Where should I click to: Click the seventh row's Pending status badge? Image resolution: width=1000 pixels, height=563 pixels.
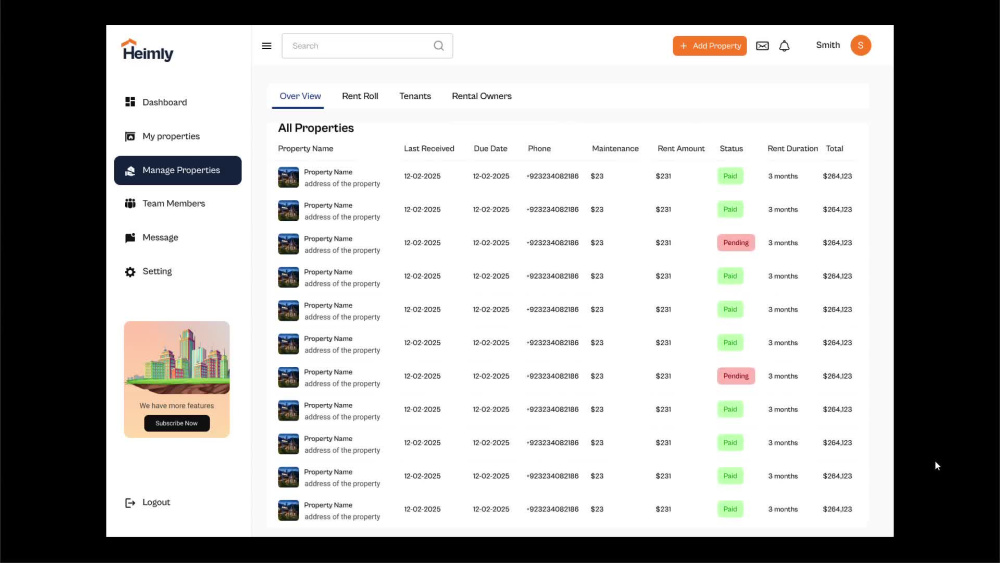coord(736,376)
